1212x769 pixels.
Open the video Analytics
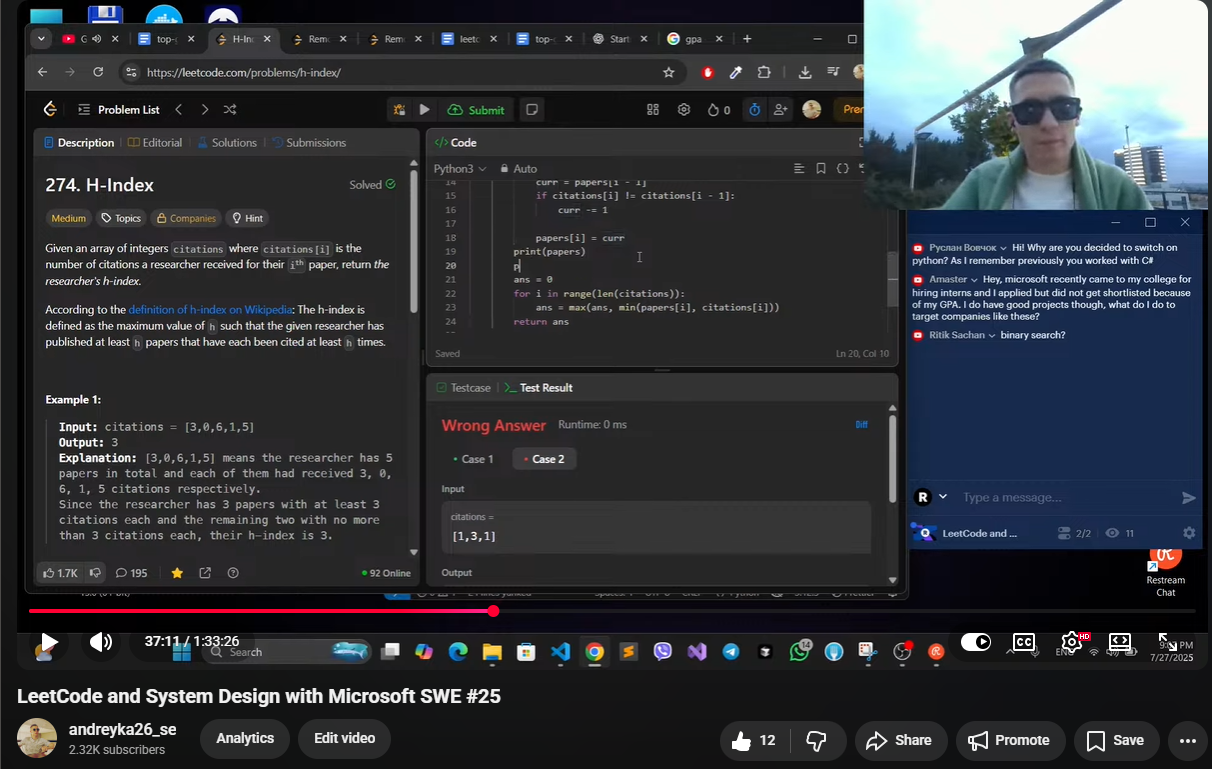point(245,738)
